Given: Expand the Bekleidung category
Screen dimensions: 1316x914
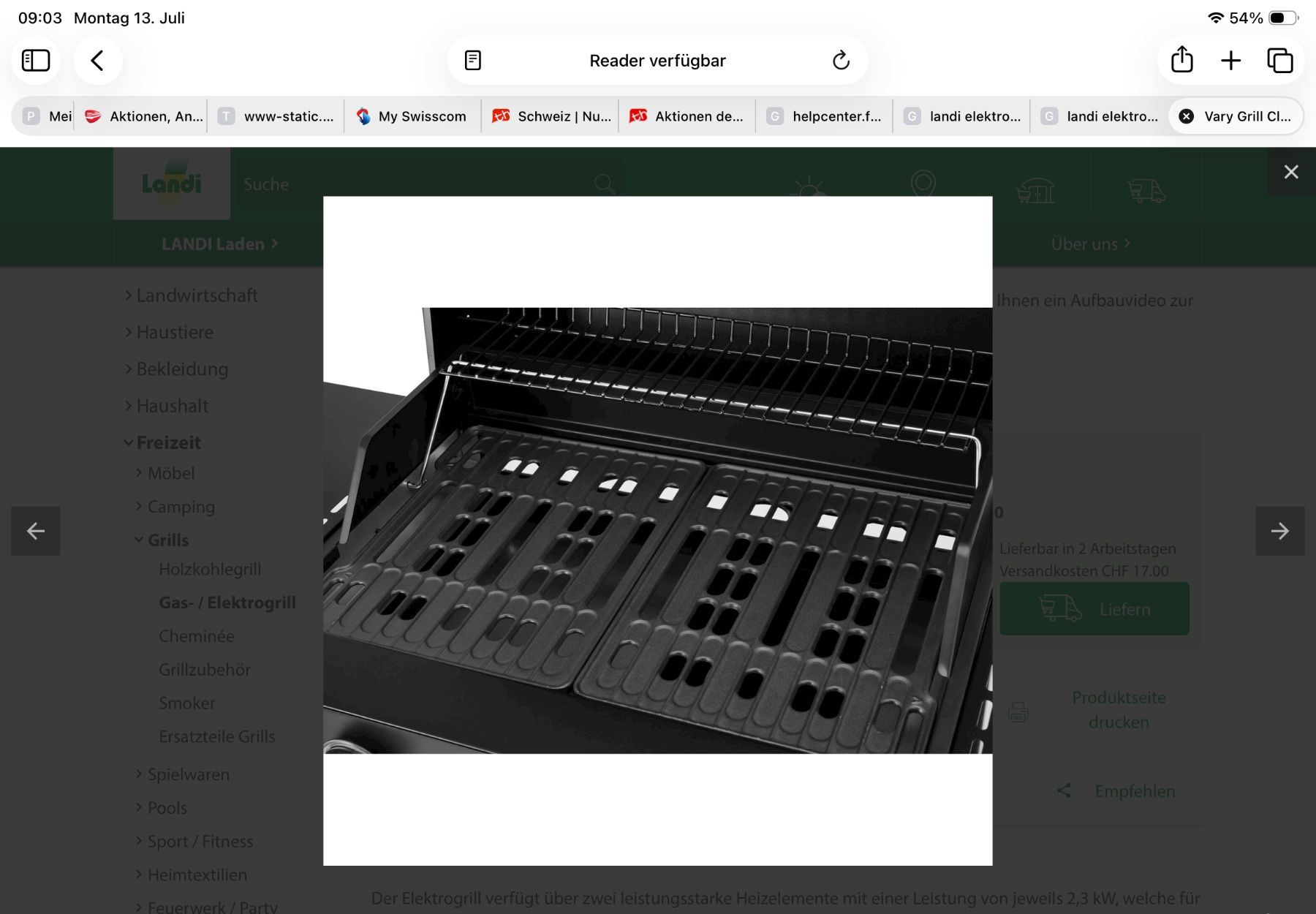Looking at the screenshot, I should pyautogui.click(x=176, y=369).
